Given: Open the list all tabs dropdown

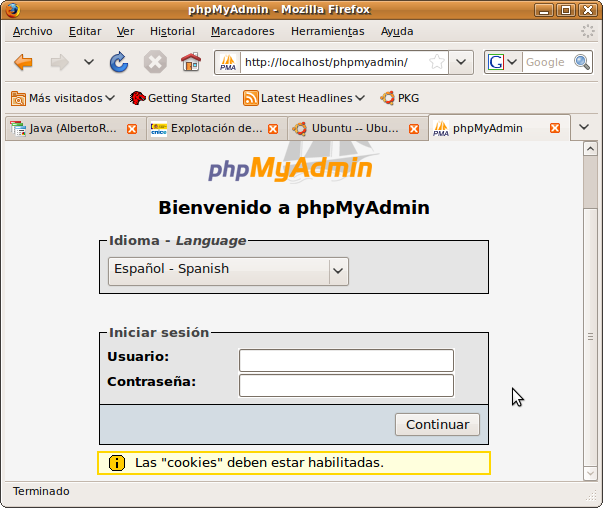Looking at the screenshot, I should click(x=585, y=128).
